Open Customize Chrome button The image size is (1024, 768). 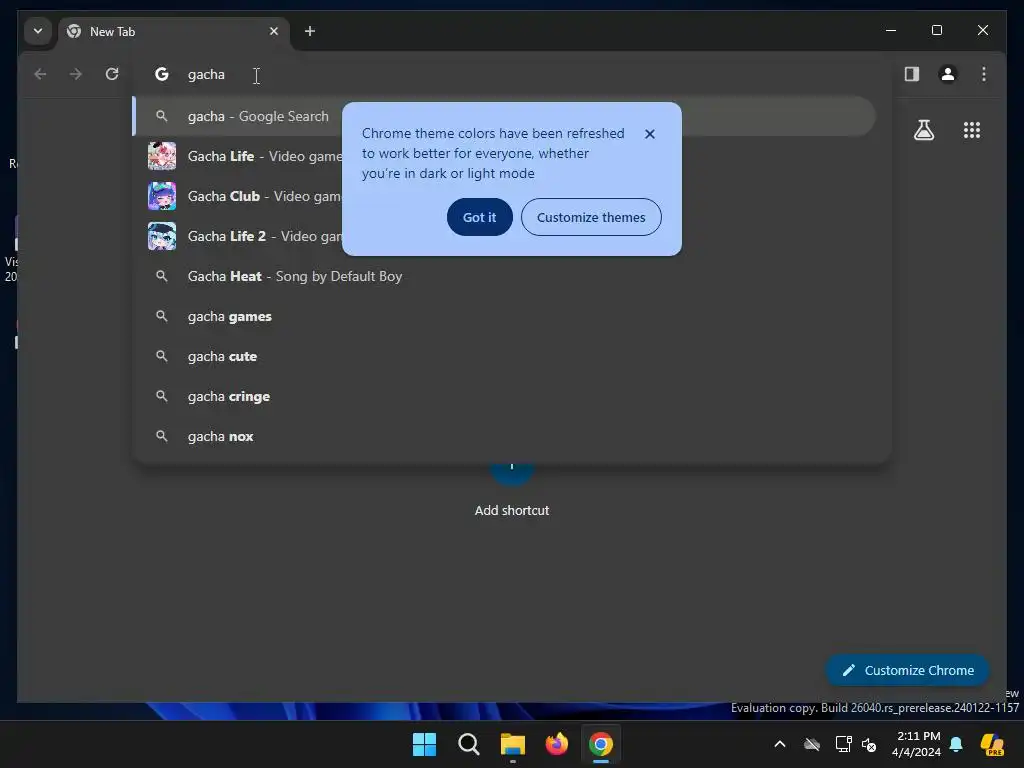click(x=908, y=670)
